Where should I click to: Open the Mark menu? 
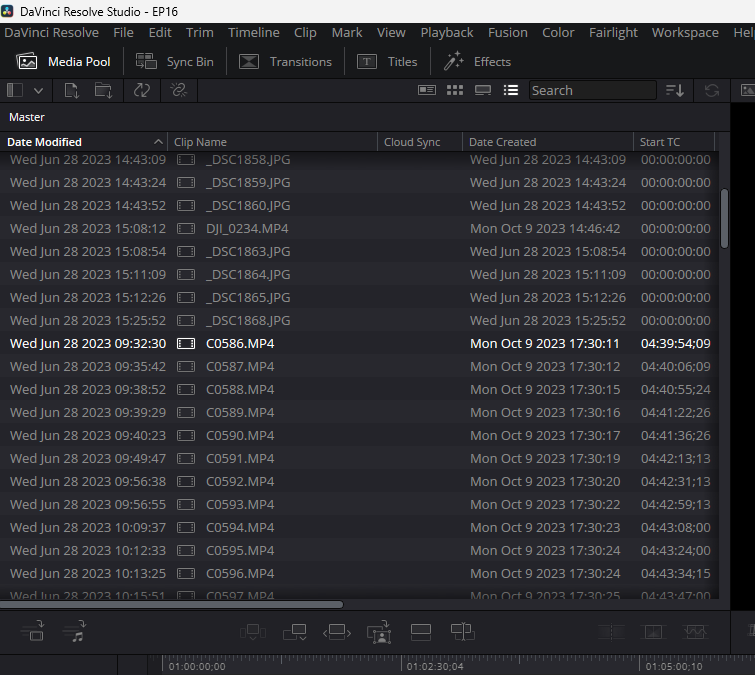tap(347, 32)
